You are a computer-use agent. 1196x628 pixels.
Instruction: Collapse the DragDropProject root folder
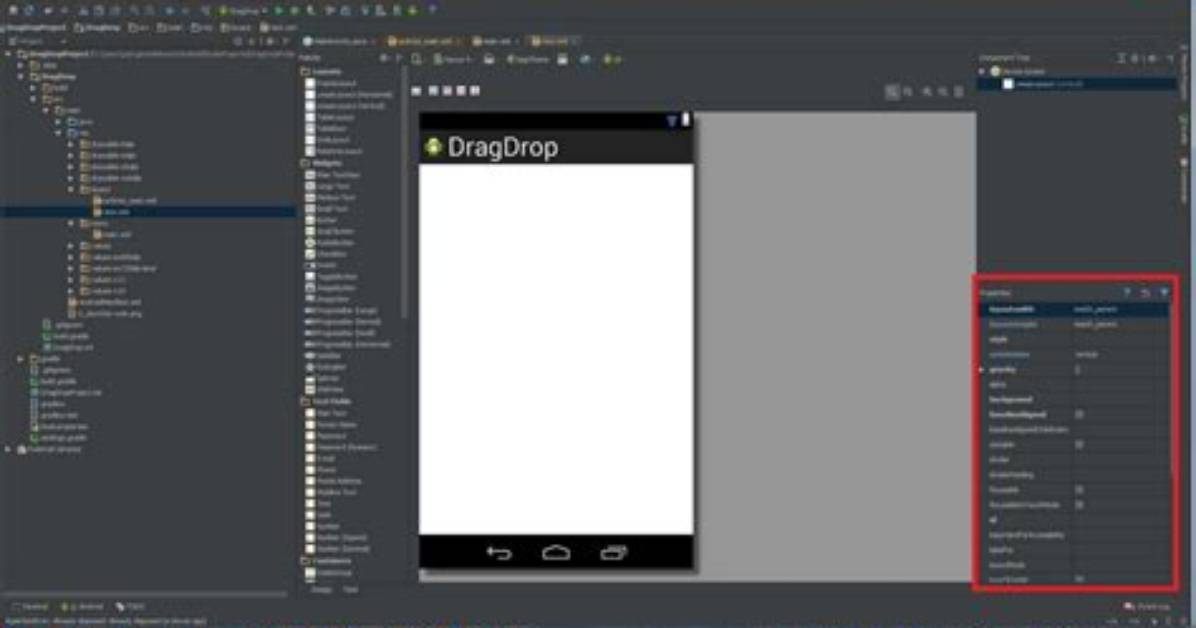[x=8, y=54]
